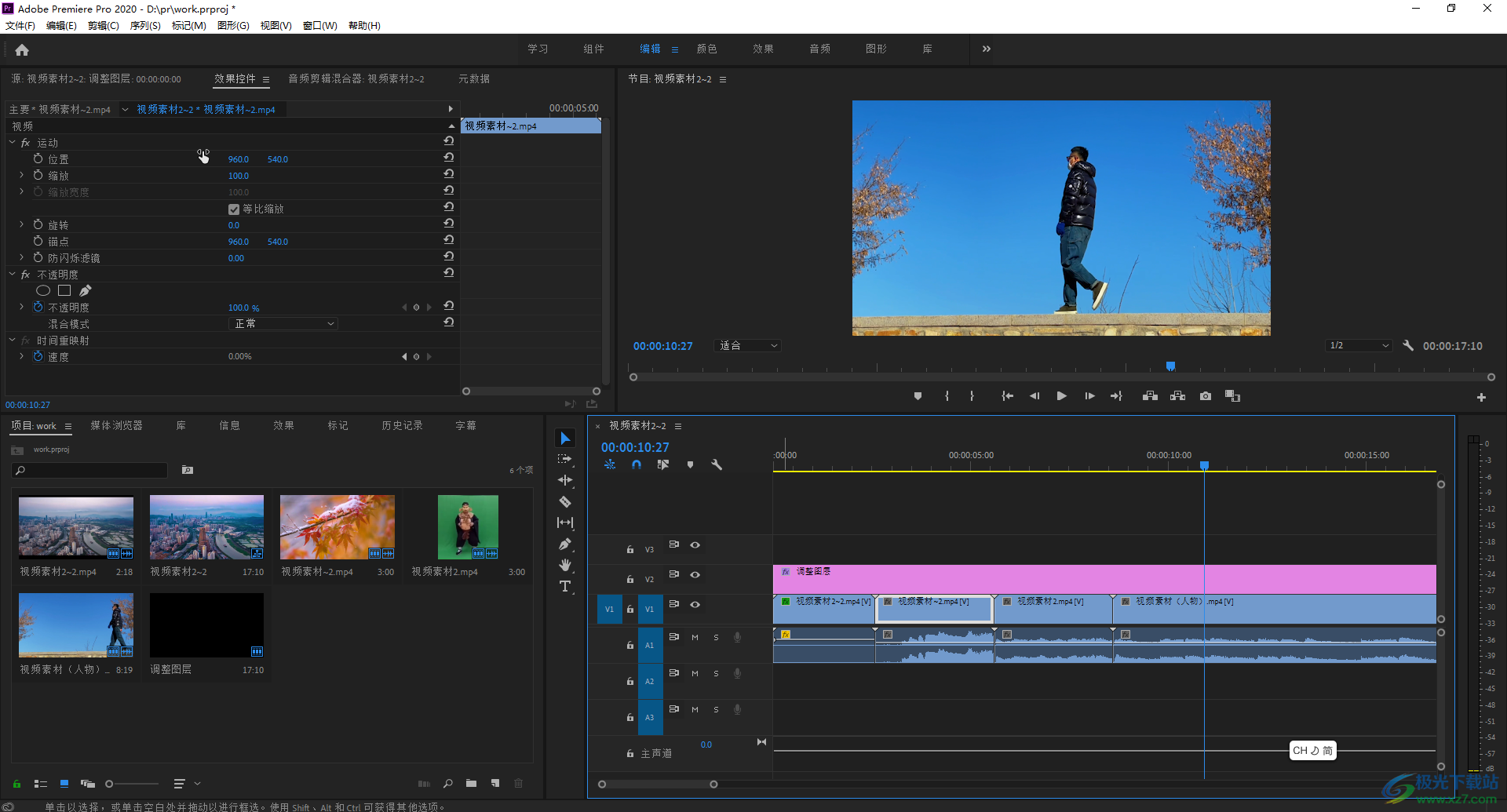Image resolution: width=1507 pixels, height=812 pixels.
Task: Click the free draw bezier mask pen
Action: pyautogui.click(x=86, y=291)
